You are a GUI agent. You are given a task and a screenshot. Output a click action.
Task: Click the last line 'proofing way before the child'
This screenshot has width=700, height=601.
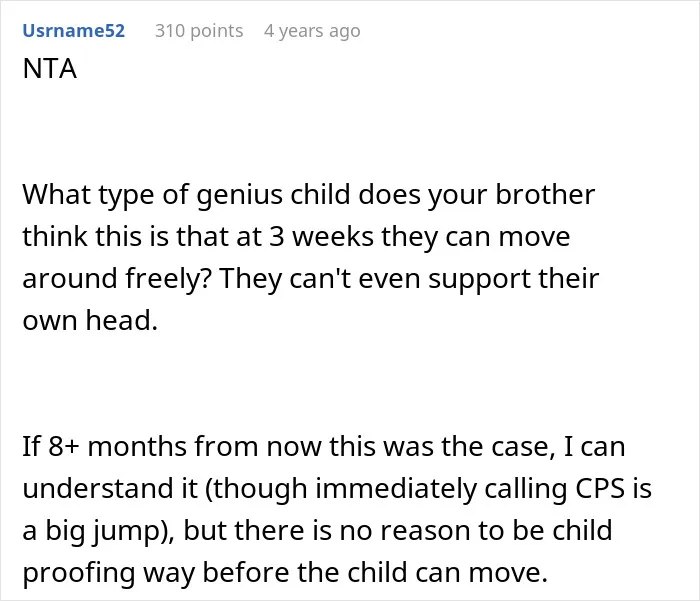point(285,573)
